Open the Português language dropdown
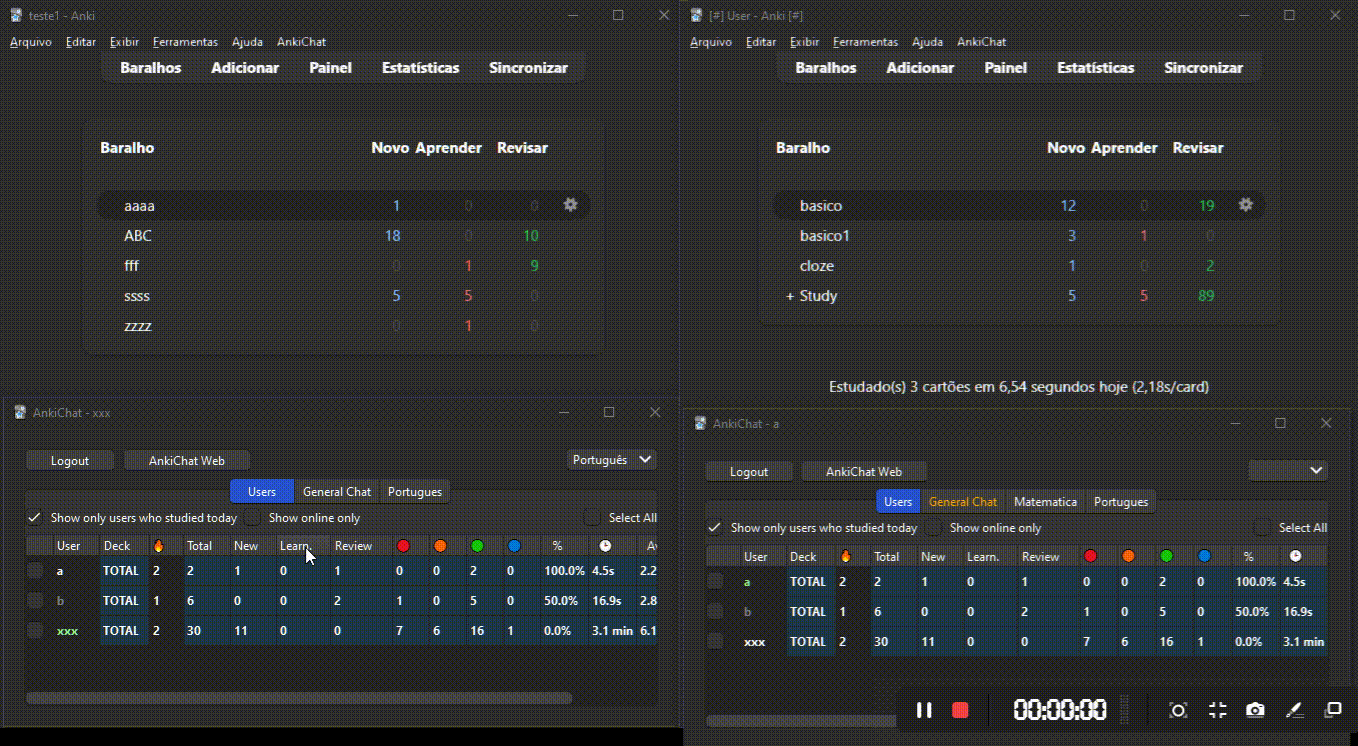The width and height of the screenshot is (1358, 746). [611, 460]
